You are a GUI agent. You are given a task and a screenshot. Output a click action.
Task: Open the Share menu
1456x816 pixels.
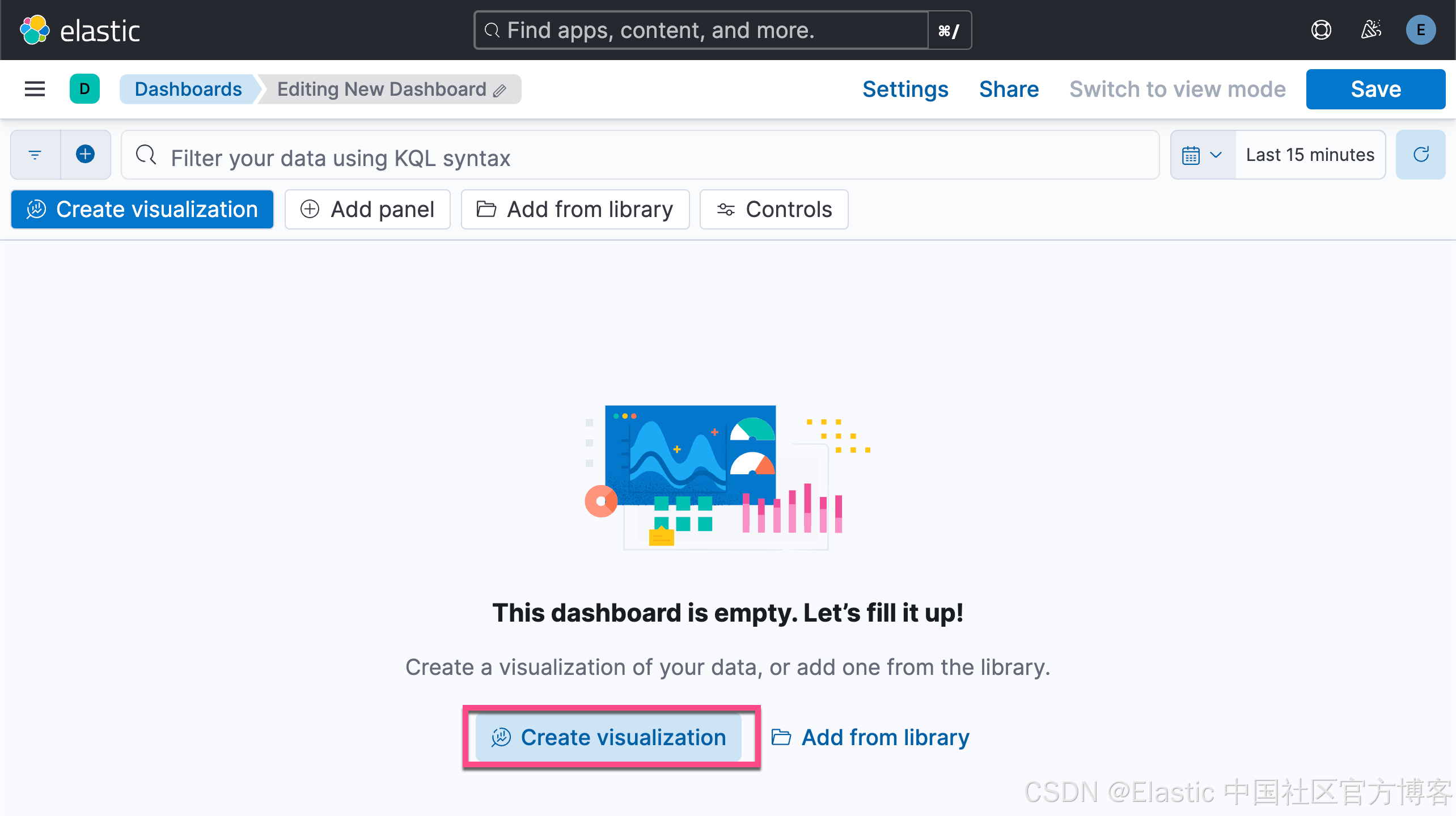pos(1009,89)
